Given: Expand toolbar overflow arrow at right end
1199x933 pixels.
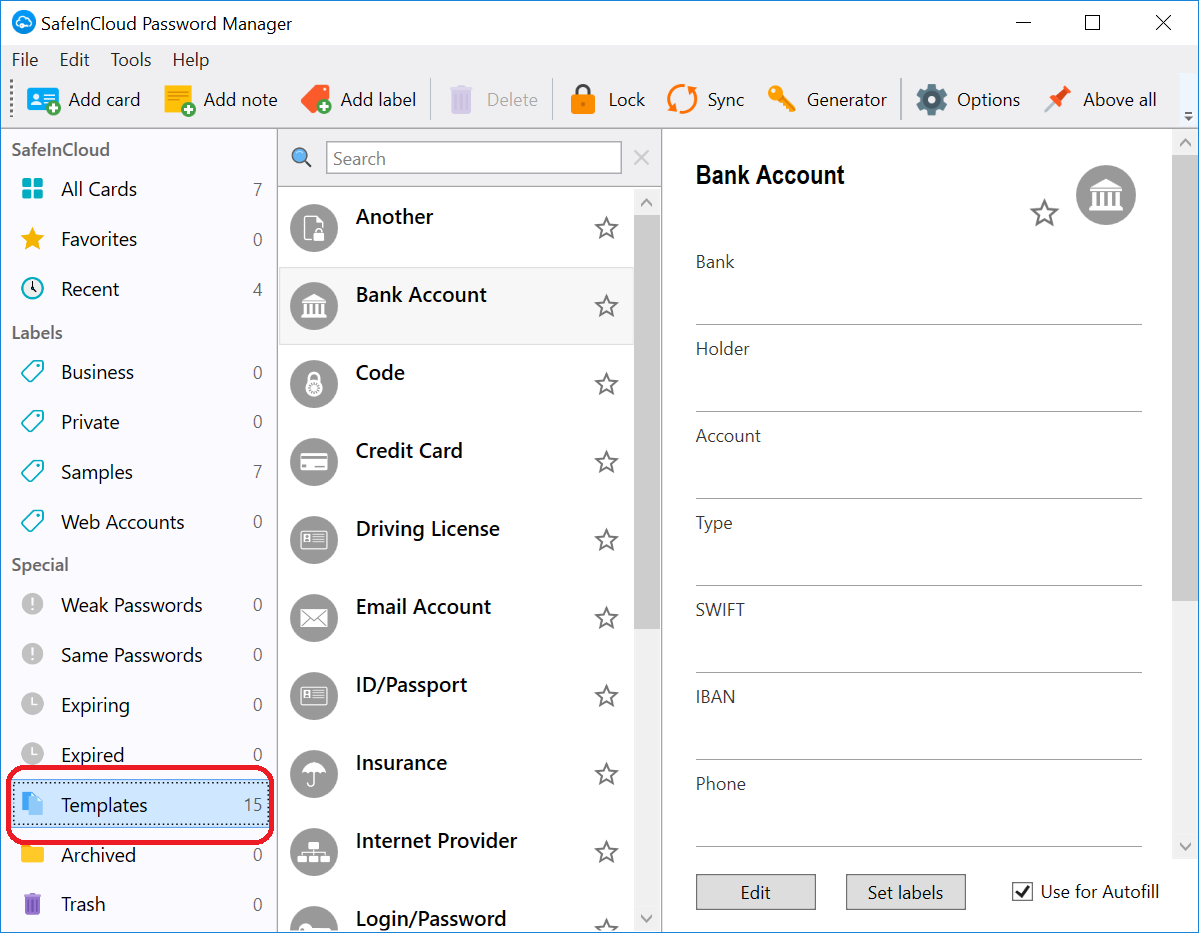Looking at the screenshot, I should coord(1188,116).
